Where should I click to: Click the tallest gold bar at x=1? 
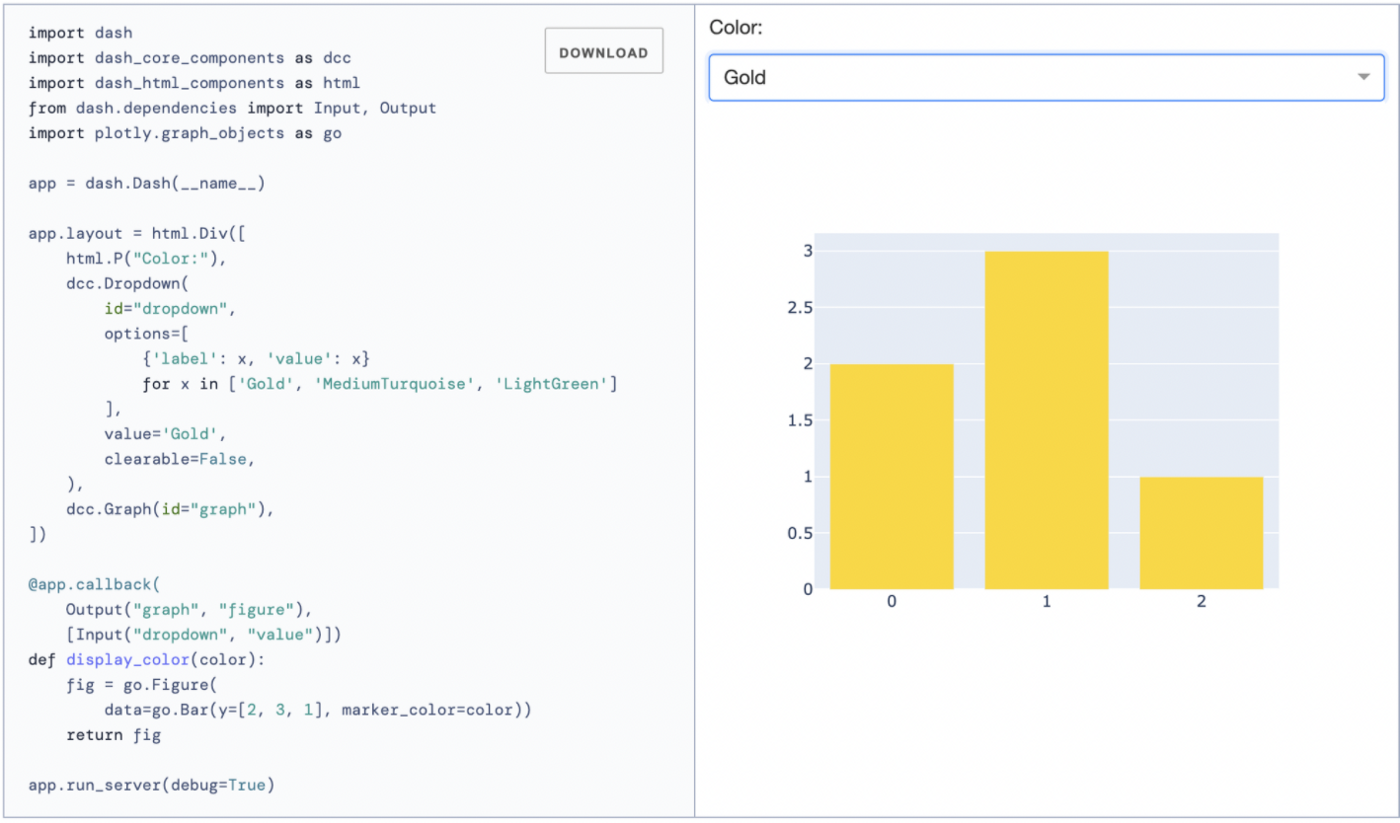coord(1046,420)
